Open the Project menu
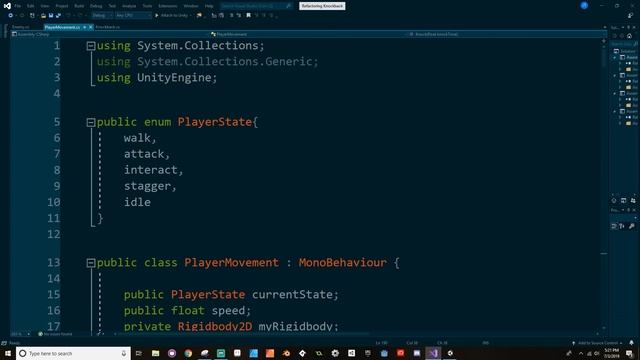The width and height of the screenshot is (640, 360). point(62,6)
